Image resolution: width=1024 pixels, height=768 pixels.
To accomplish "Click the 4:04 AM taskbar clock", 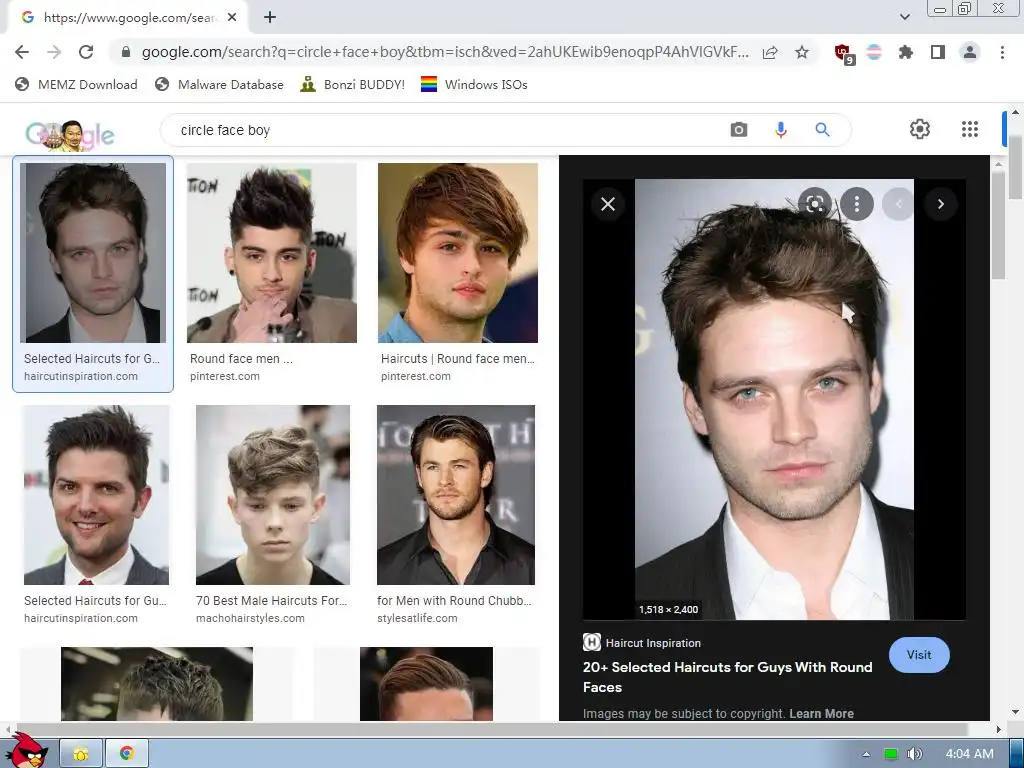I will (969, 754).
